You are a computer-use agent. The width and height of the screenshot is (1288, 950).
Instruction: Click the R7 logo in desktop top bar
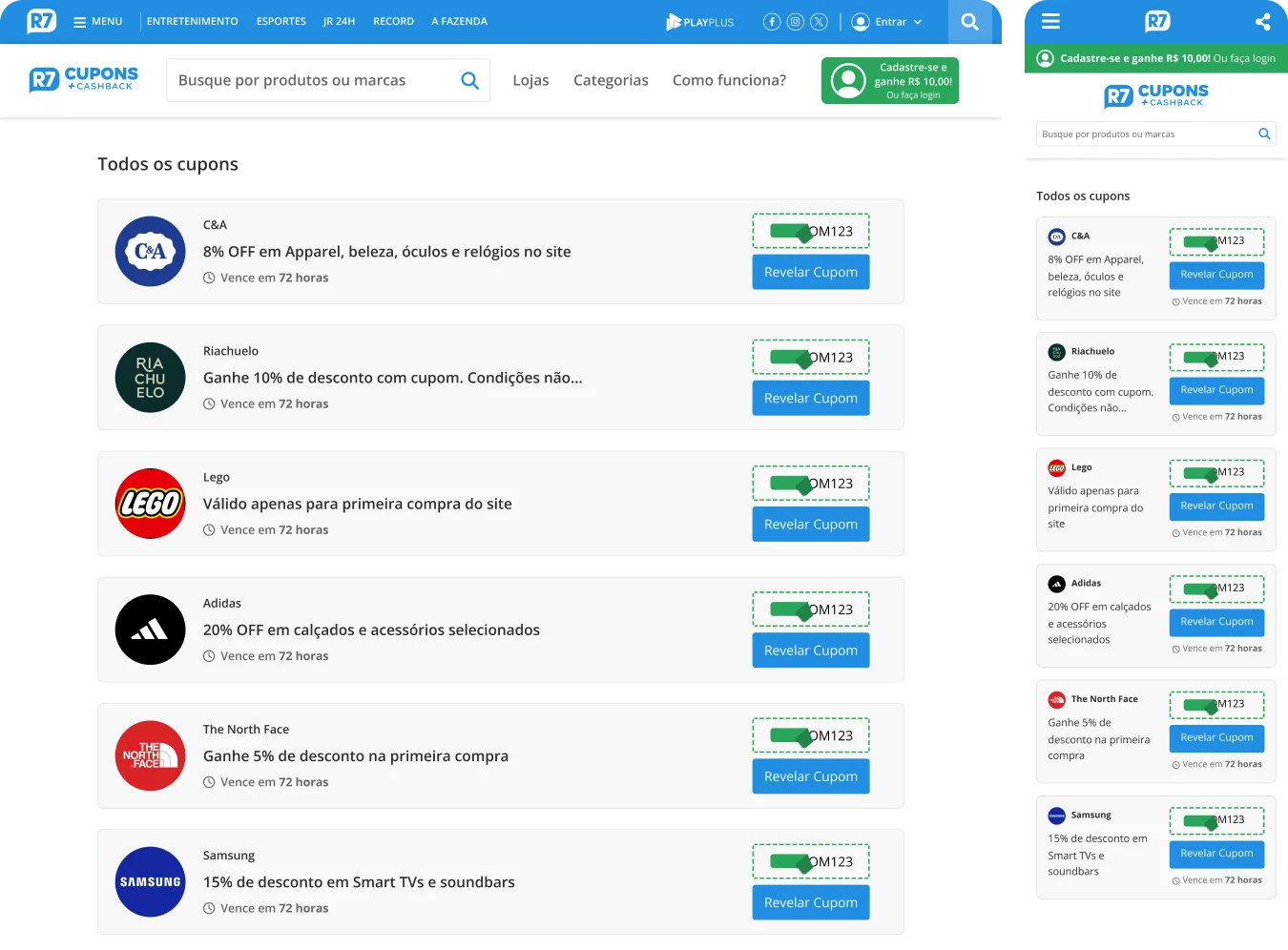click(x=41, y=21)
